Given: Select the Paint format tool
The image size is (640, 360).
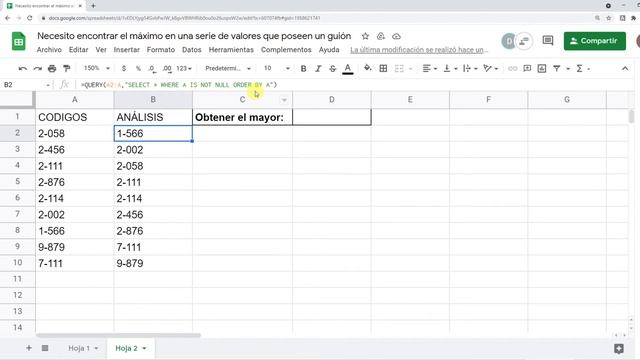Looking at the screenshot, I should pyautogui.click(x=67, y=69).
